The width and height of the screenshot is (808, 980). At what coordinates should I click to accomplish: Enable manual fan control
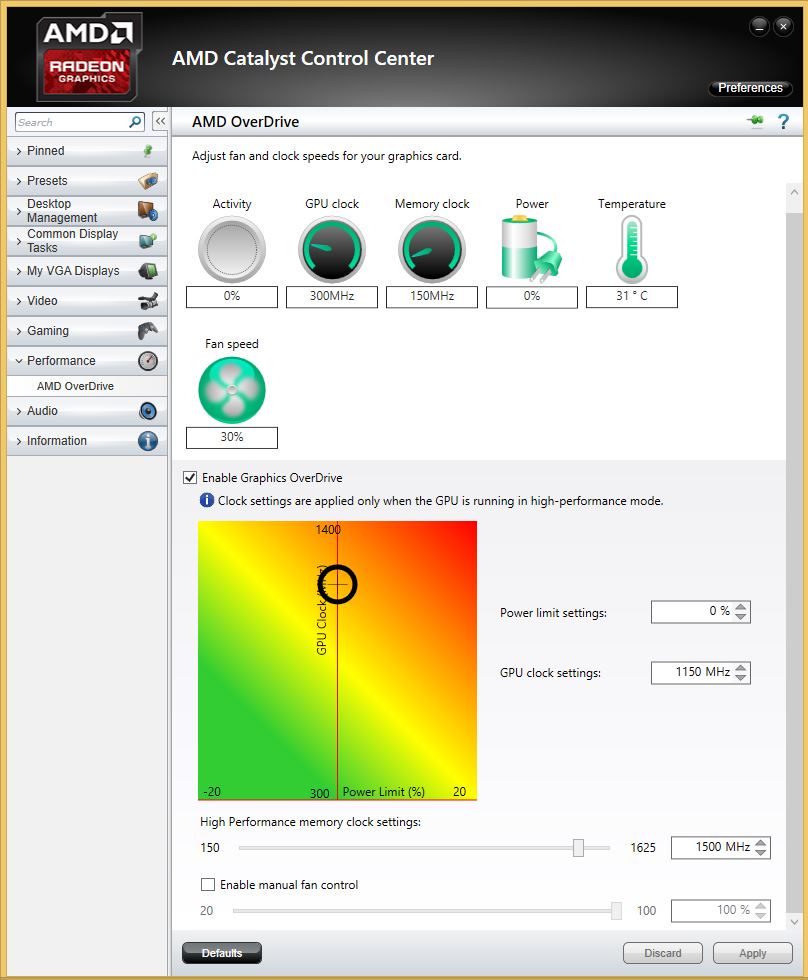208,884
